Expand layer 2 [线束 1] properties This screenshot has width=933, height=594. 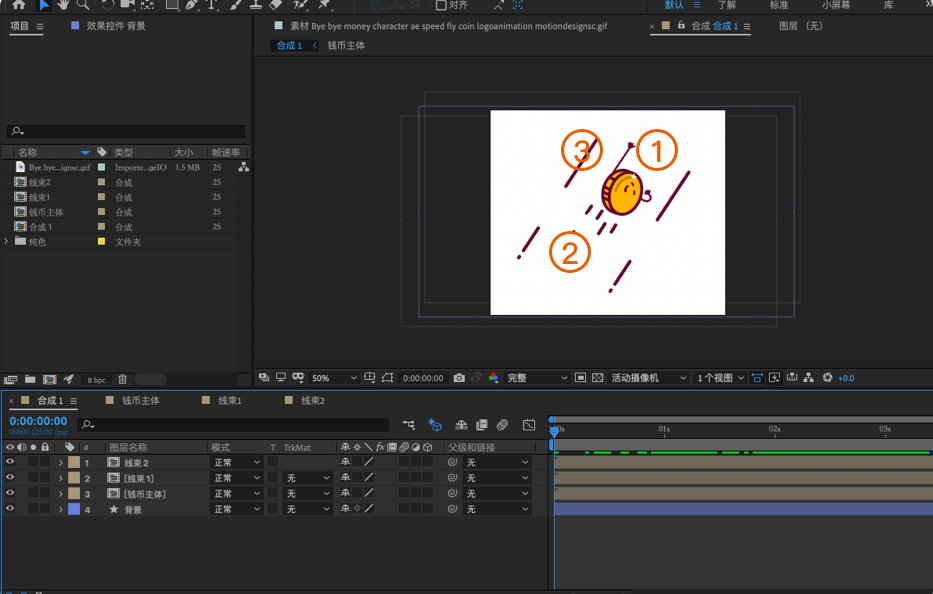[x=61, y=478]
